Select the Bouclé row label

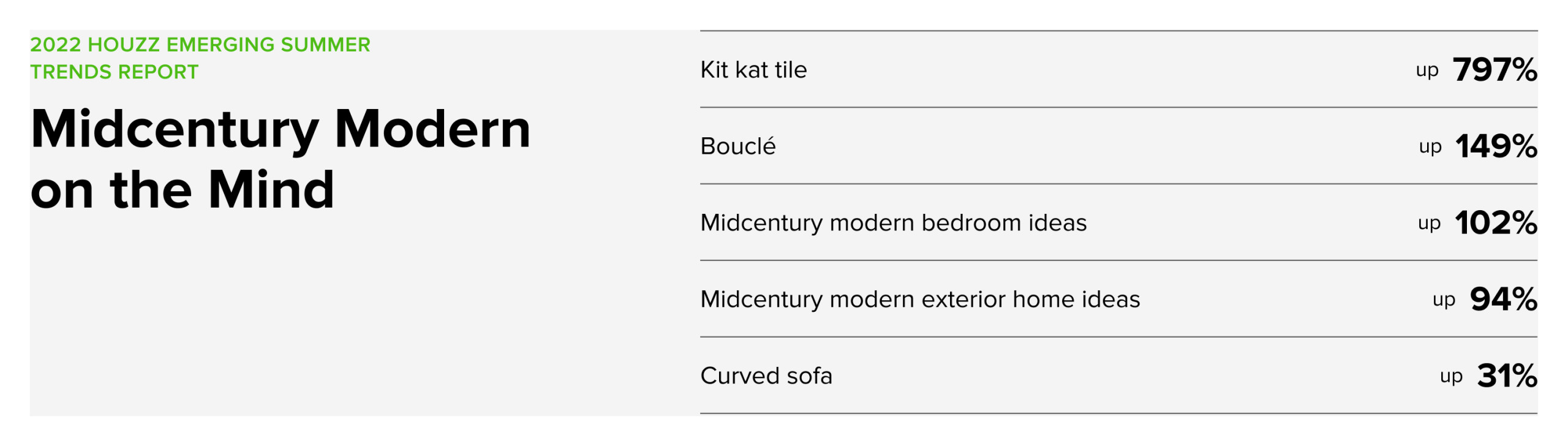pos(738,146)
